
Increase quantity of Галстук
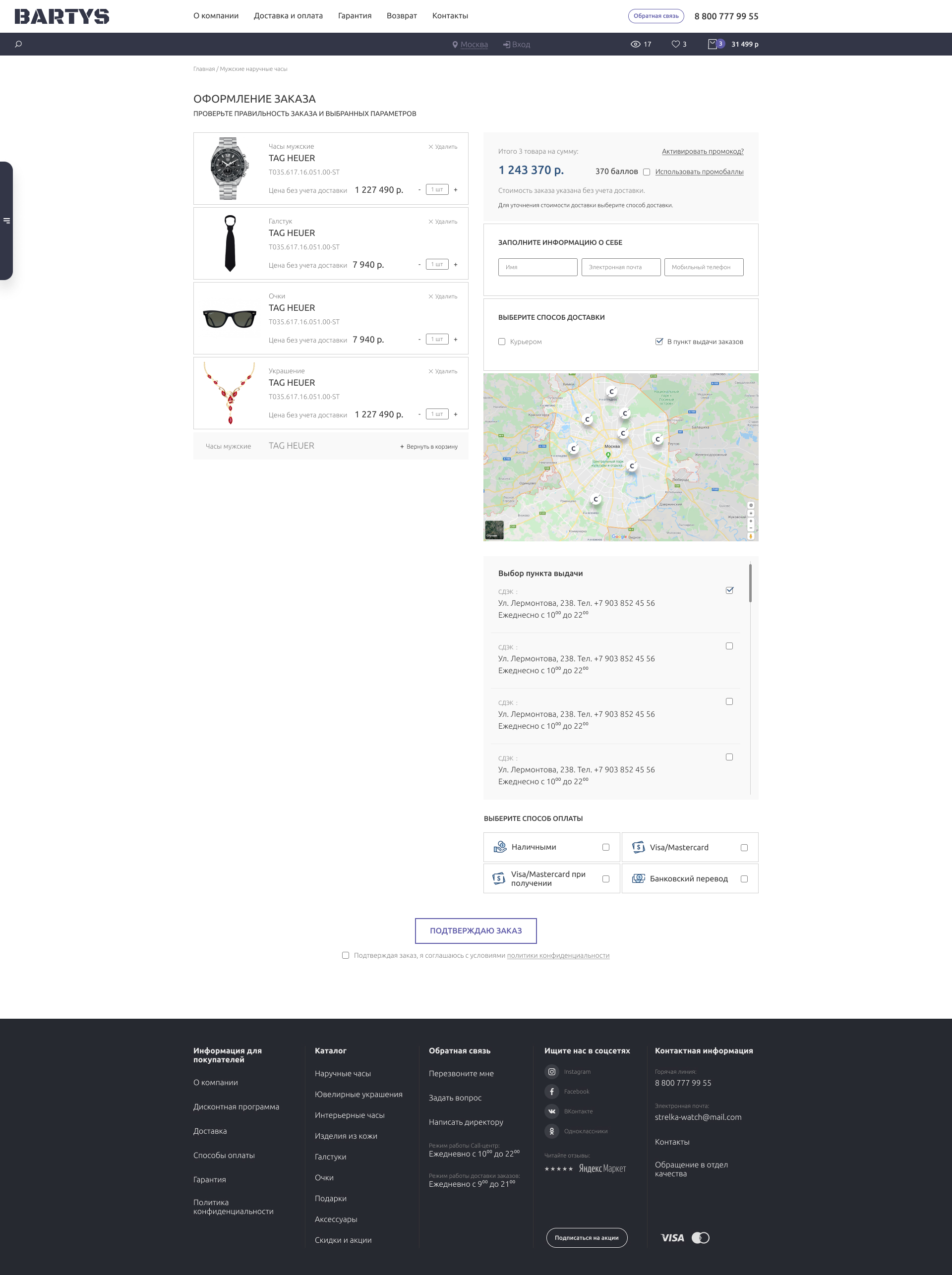[x=456, y=264]
